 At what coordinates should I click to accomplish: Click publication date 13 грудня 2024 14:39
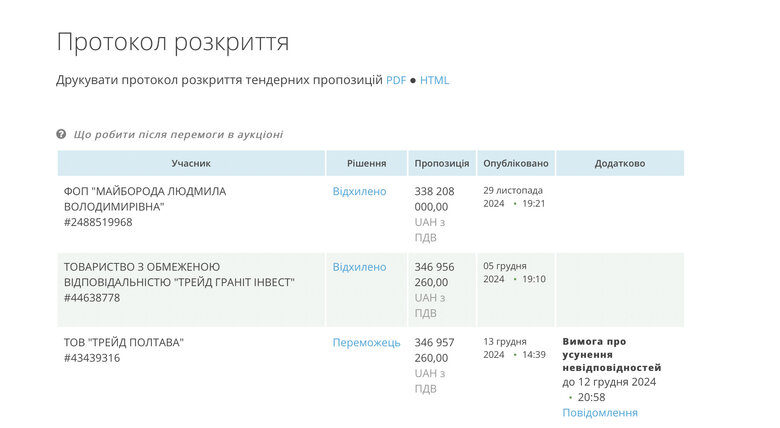coord(514,348)
